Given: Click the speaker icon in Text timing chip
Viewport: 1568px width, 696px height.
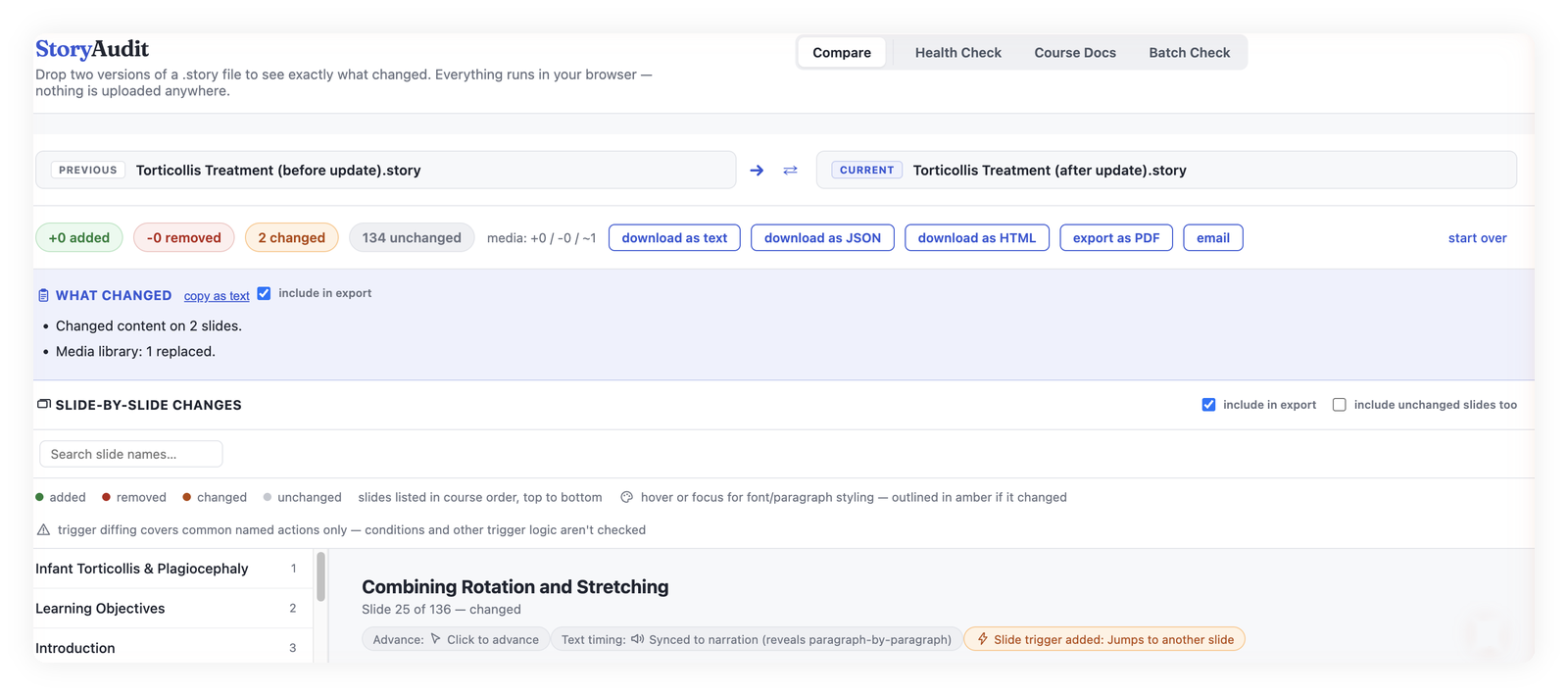Looking at the screenshot, I should 637,639.
